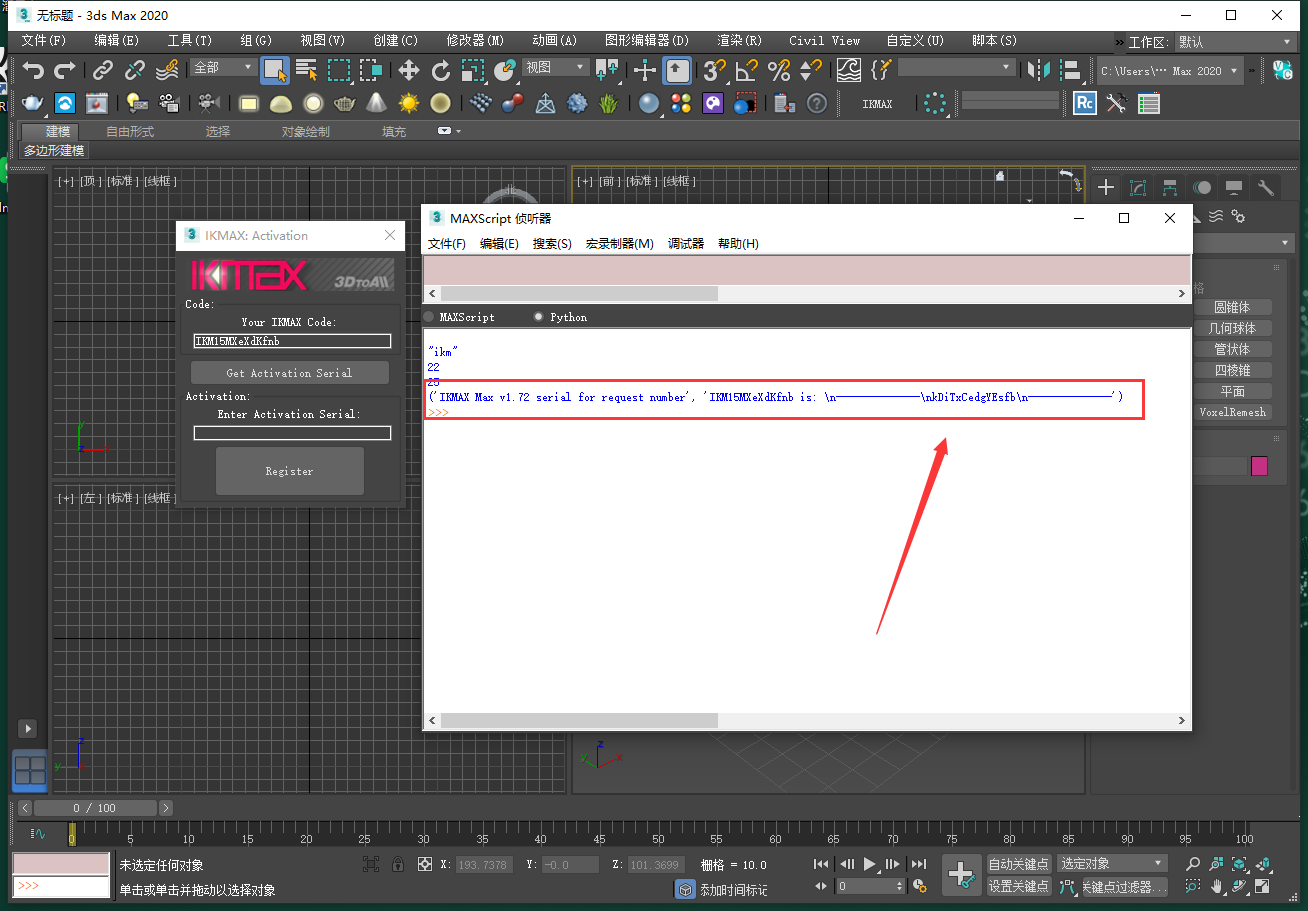Screen dimensions: 1308x911
Task: Open 宏录制器(M) menu in MAXScript listener
Action: 619,244
